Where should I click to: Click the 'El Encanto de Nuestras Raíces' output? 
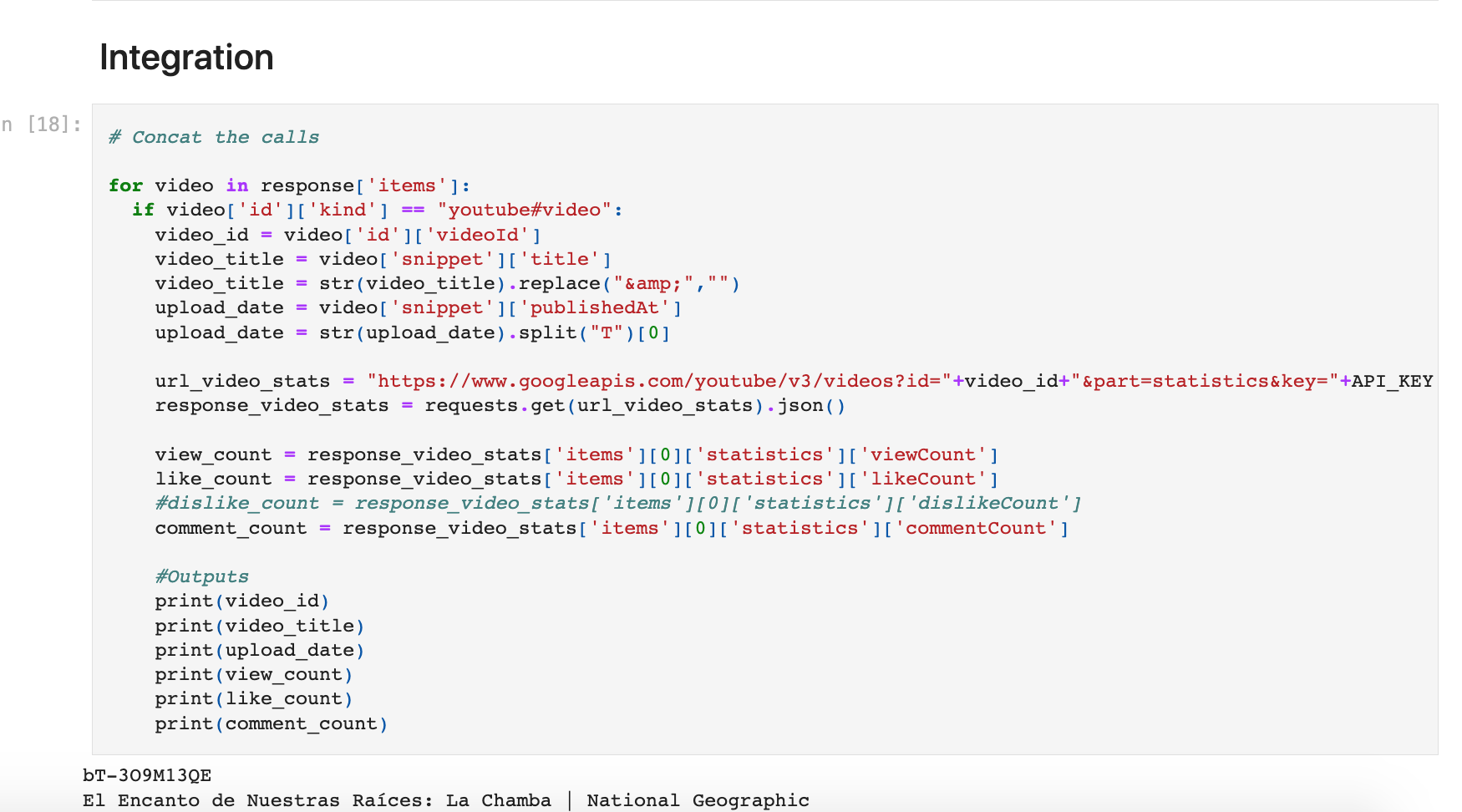pos(446,800)
